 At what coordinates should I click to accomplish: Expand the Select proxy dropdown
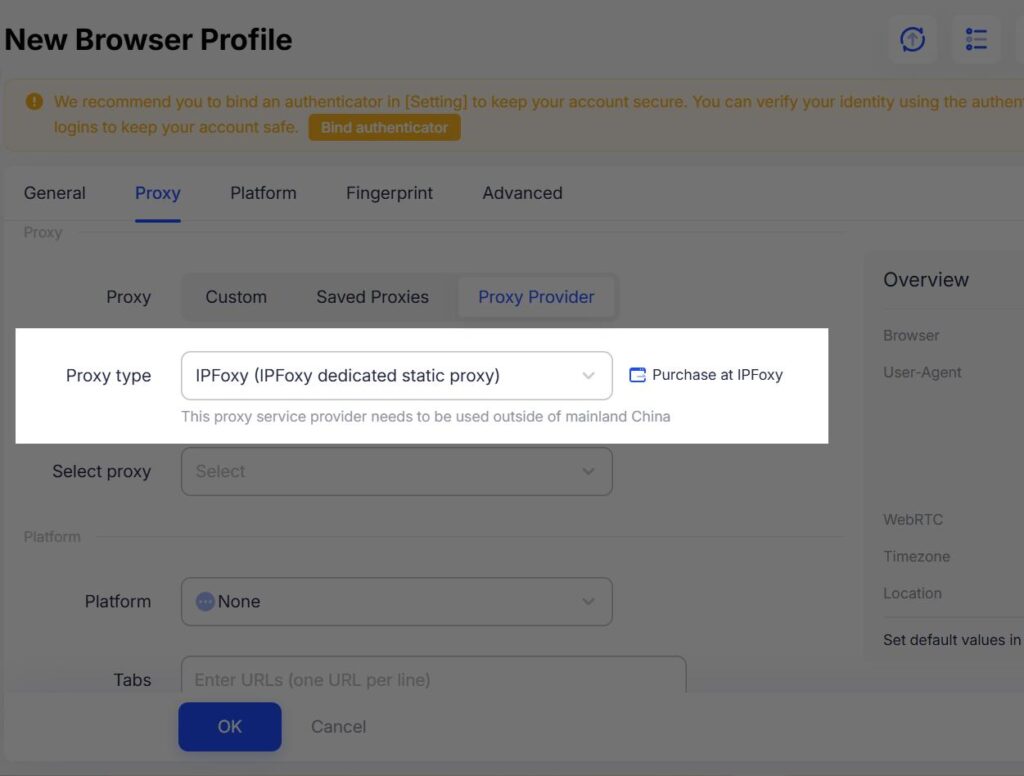pos(396,471)
